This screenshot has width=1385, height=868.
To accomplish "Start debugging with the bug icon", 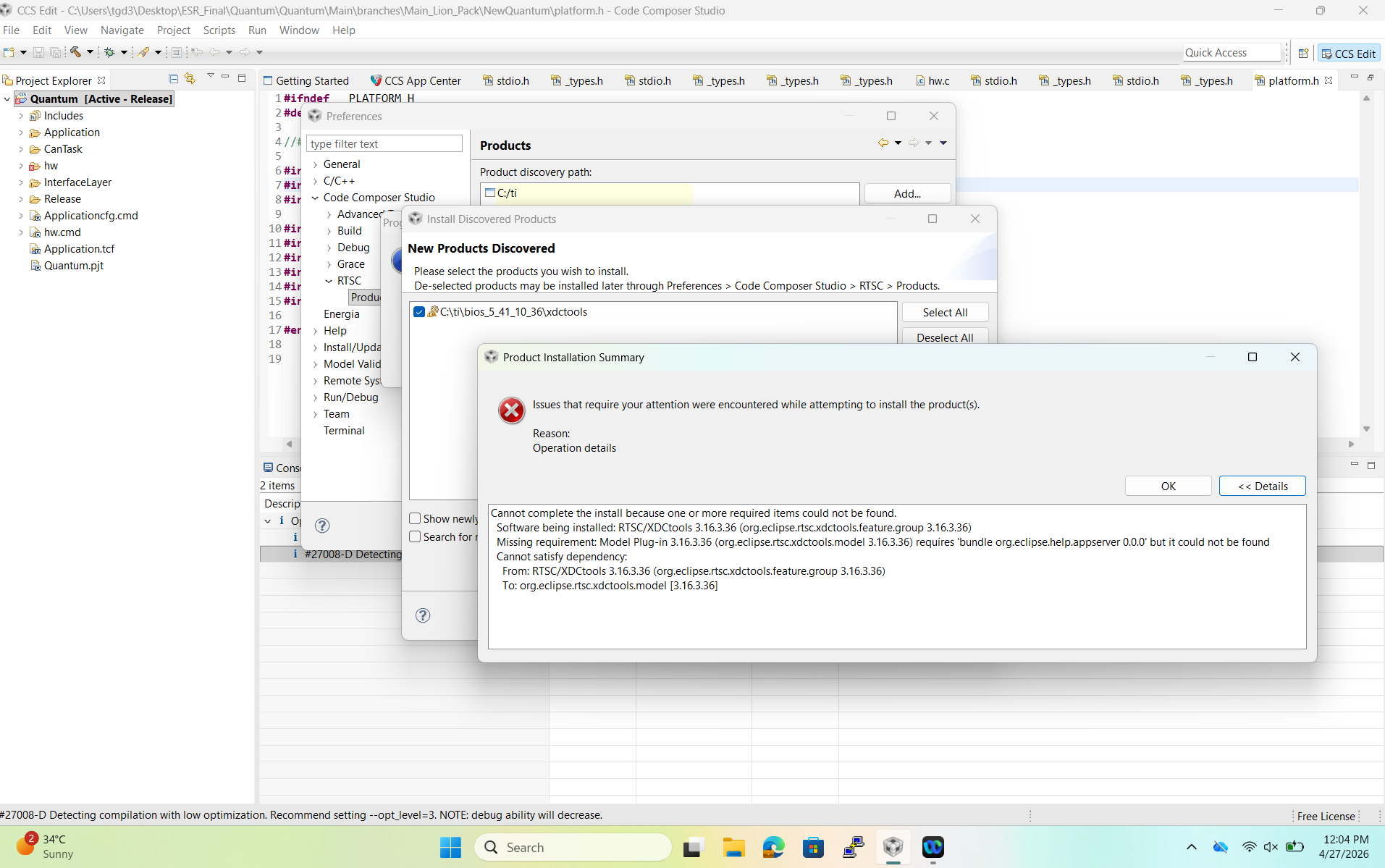I will click(109, 52).
